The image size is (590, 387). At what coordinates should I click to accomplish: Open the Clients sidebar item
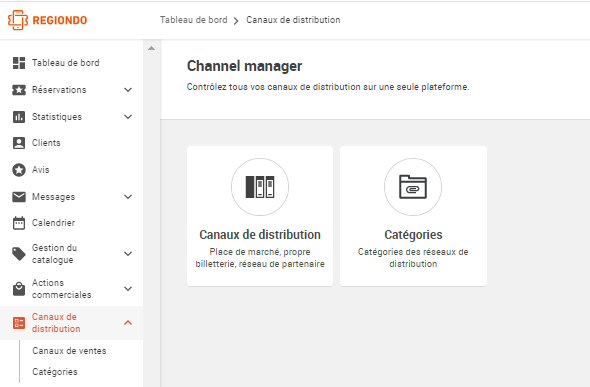pos(46,143)
